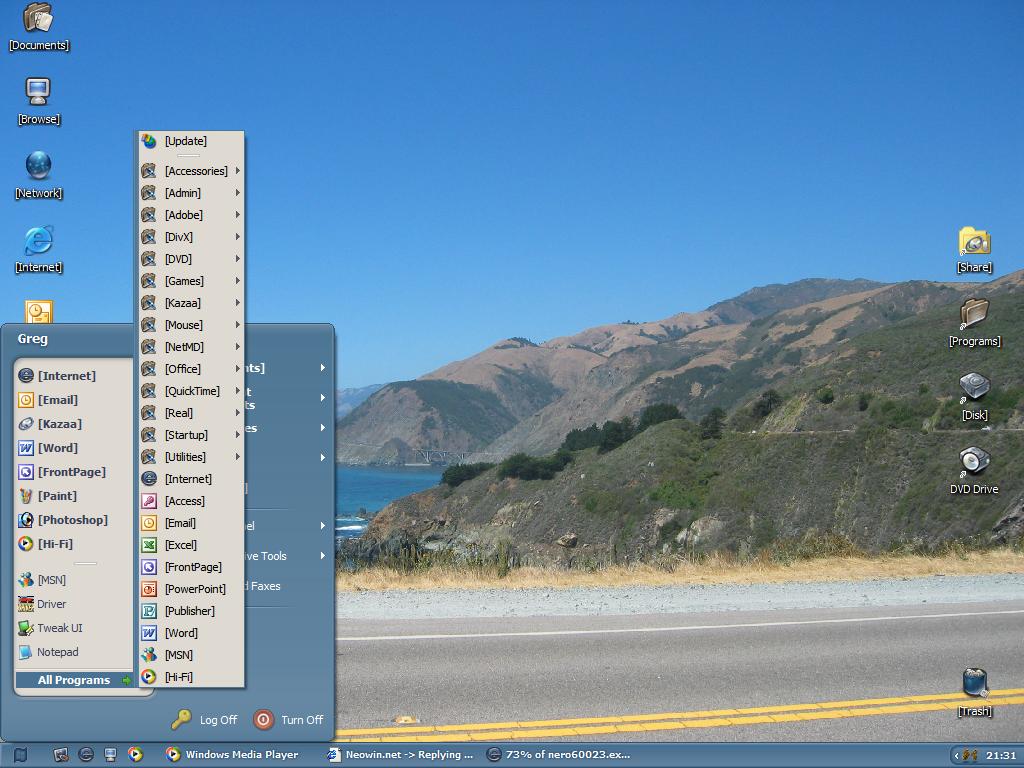Open the [Network] globe desktop icon

[39, 175]
